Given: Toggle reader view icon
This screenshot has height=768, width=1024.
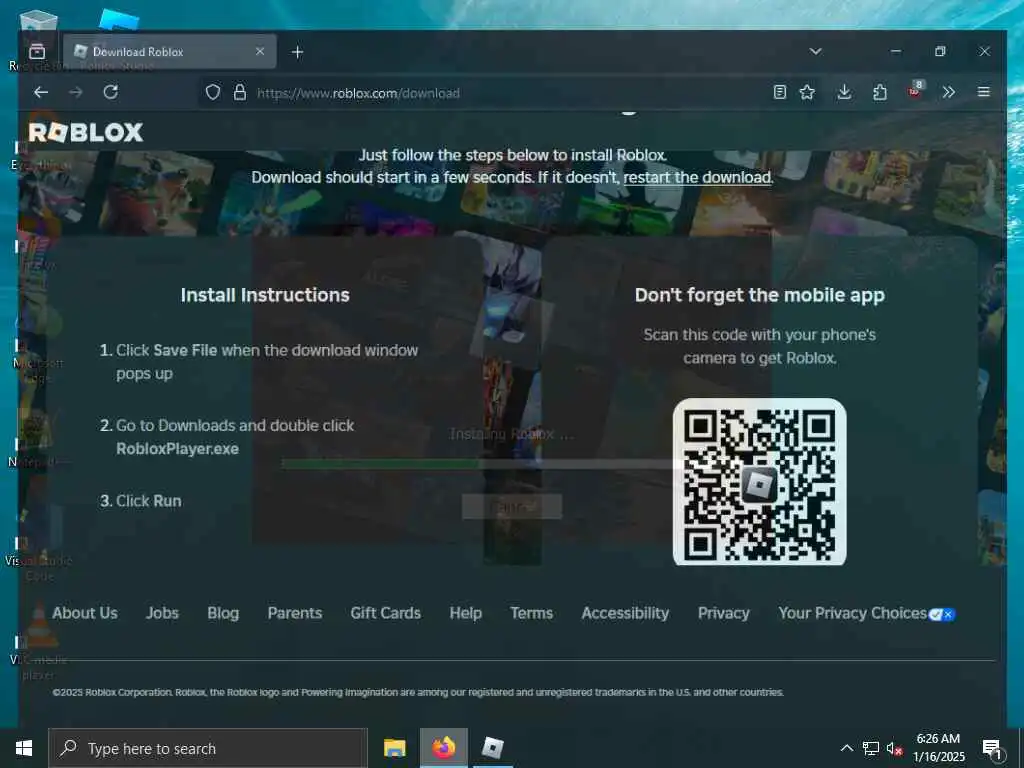Looking at the screenshot, I should tap(779, 92).
